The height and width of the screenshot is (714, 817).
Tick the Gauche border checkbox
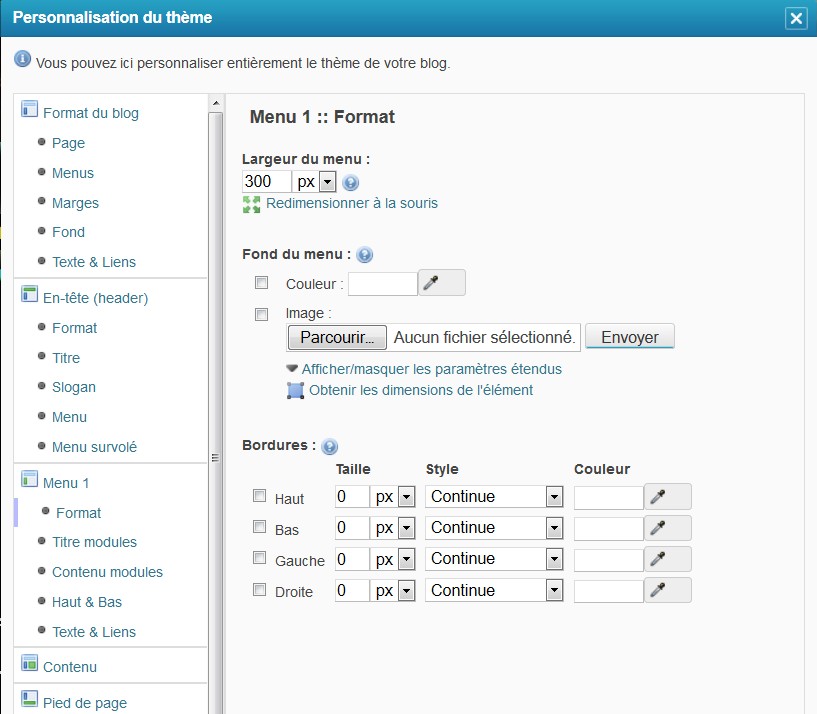pos(259,558)
